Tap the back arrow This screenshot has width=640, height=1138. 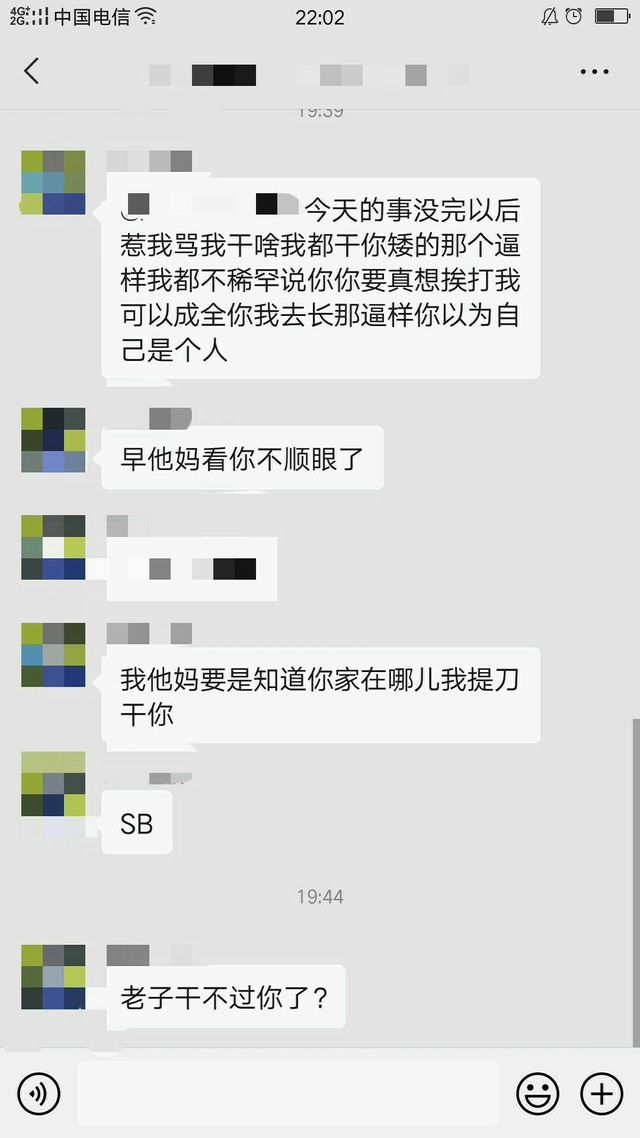31,71
